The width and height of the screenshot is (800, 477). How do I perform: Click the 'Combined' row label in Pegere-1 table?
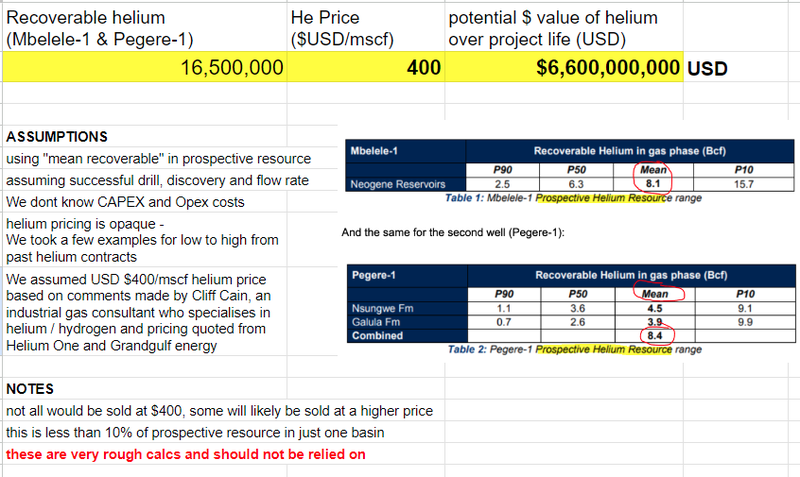coord(378,336)
